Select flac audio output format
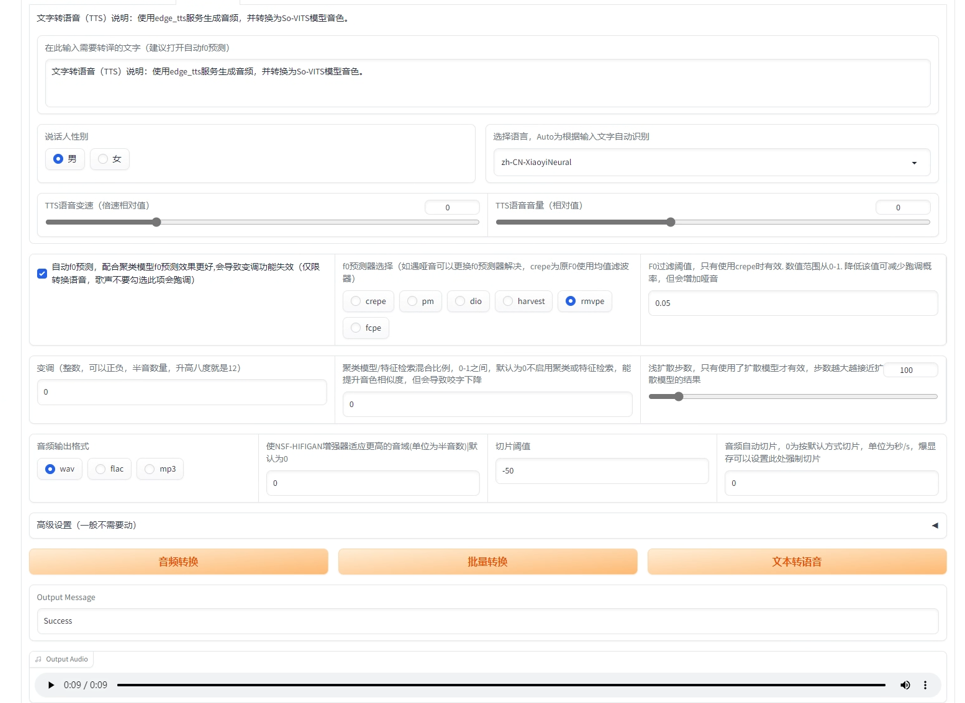The width and height of the screenshot is (965, 703). [x=110, y=469]
